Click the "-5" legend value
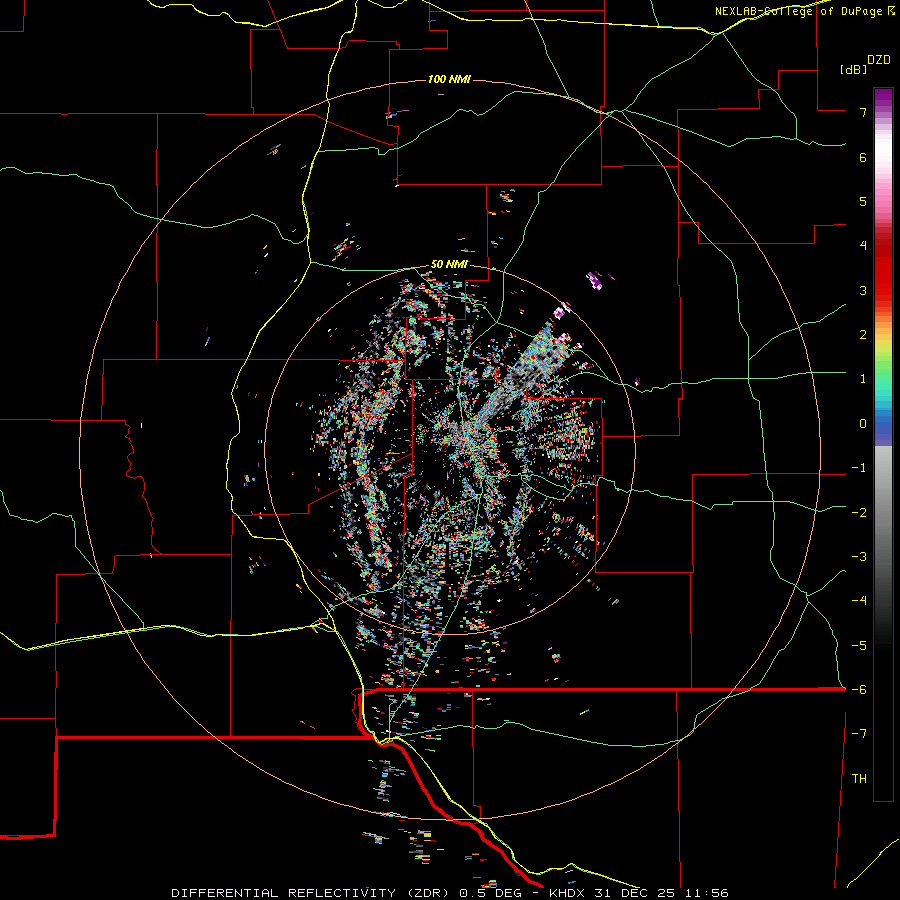 pos(859,646)
